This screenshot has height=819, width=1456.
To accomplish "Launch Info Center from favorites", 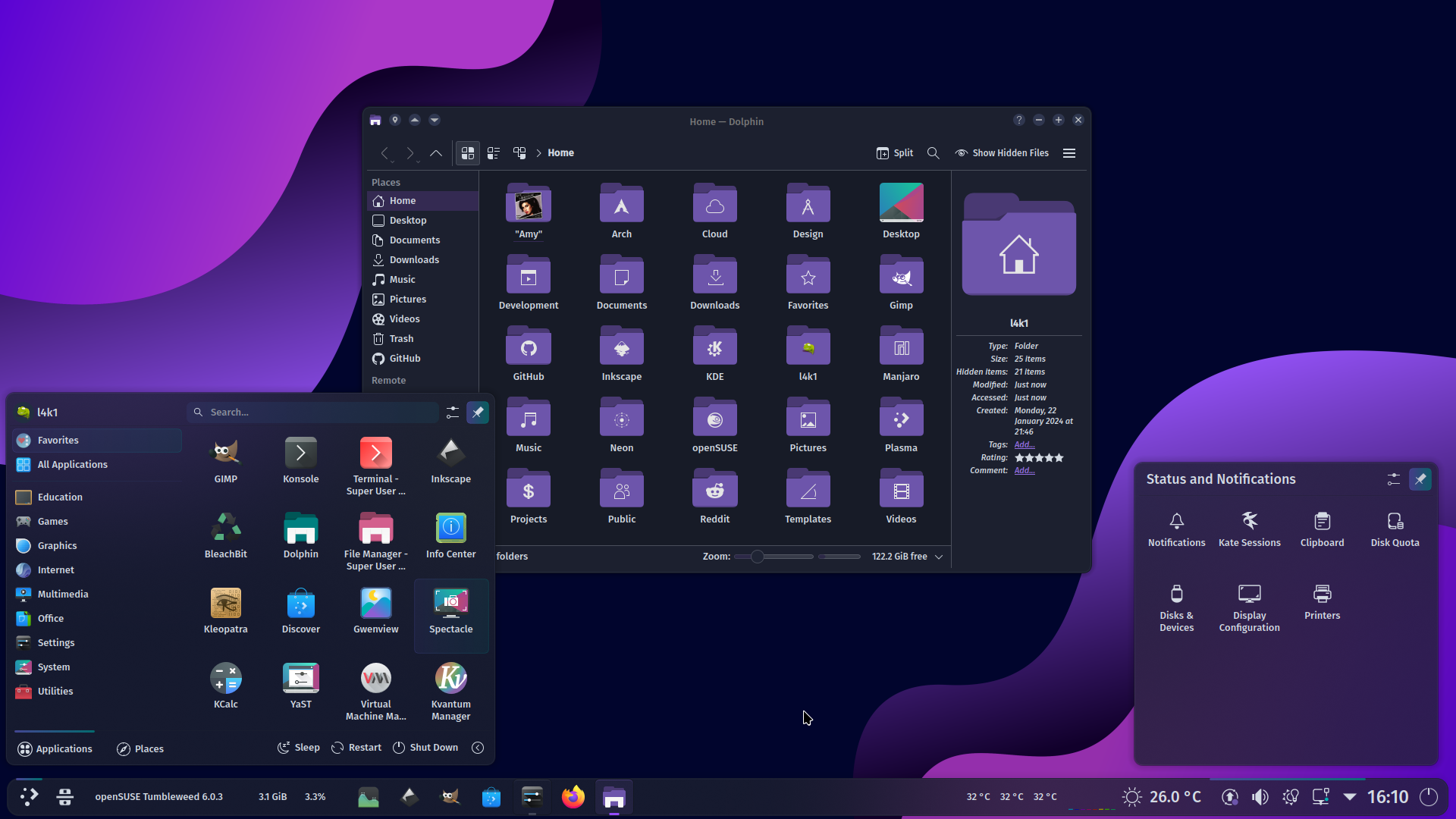I will click(x=450, y=535).
